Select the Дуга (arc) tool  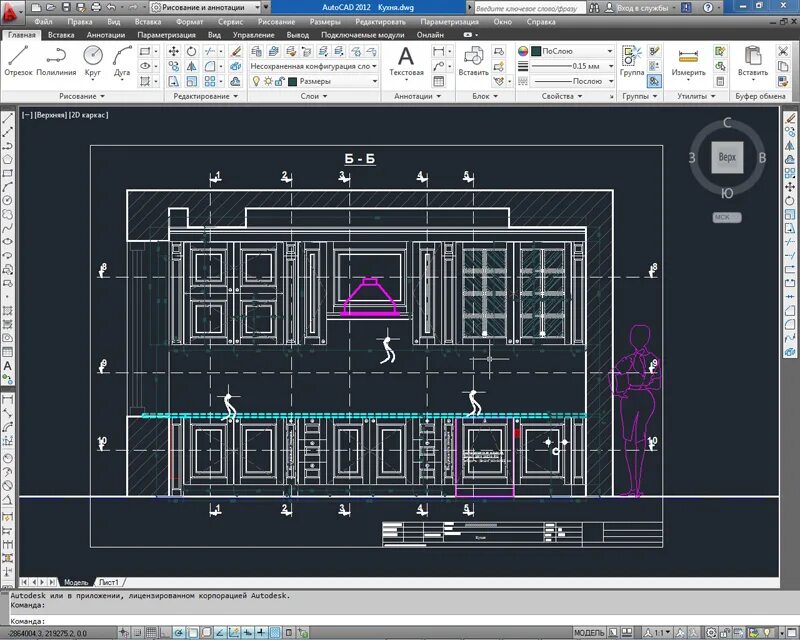tap(122, 61)
